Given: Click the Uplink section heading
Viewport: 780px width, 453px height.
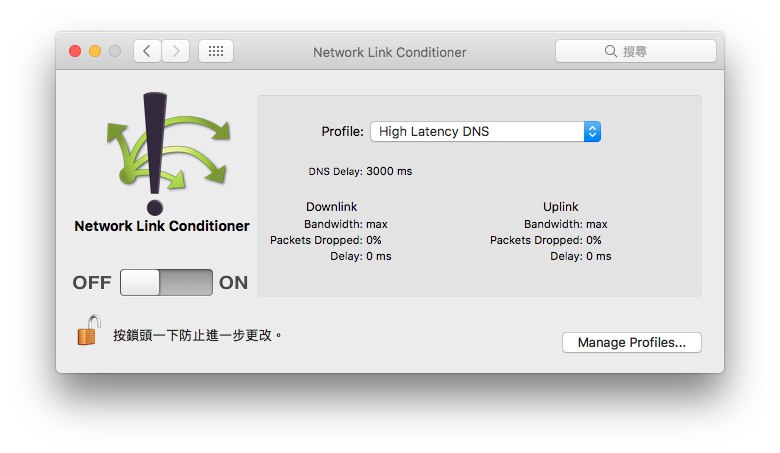Looking at the screenshot, I should click(561, 206).
